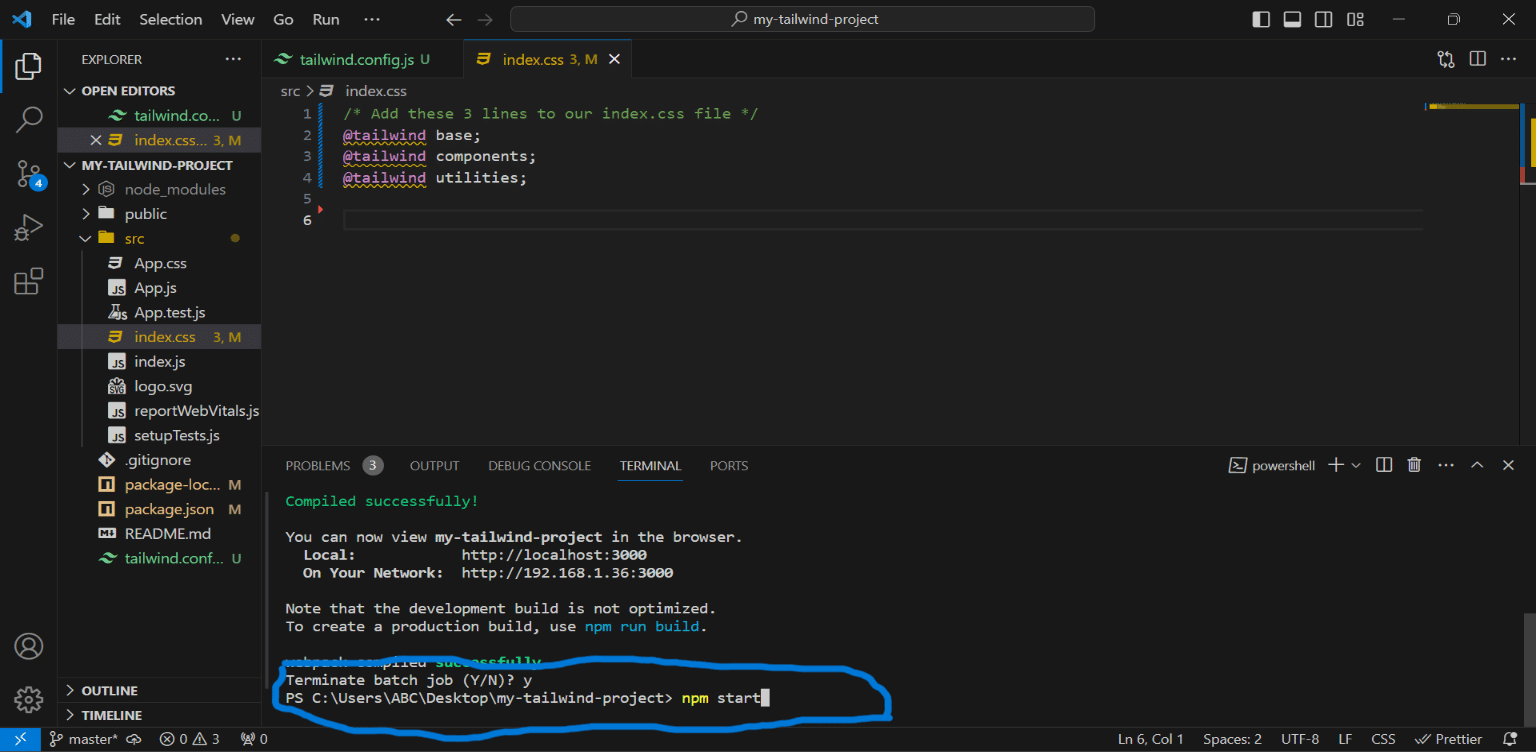The width and height of the screenshot is (1536, 752).
Task: Click the master branch indicator in status bar
Action: (x=83, y=739)
